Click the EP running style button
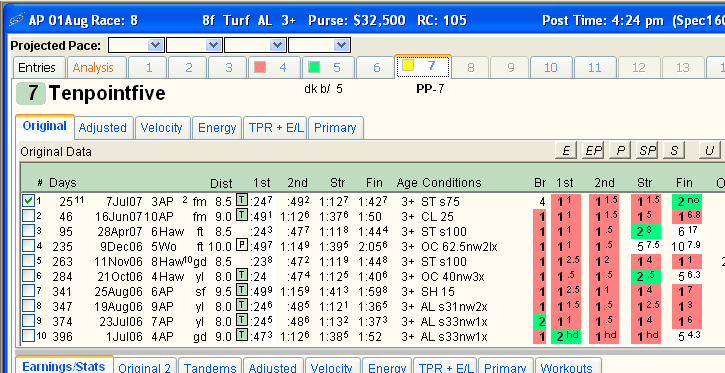 pyautogui.click(x=593, y=150)
